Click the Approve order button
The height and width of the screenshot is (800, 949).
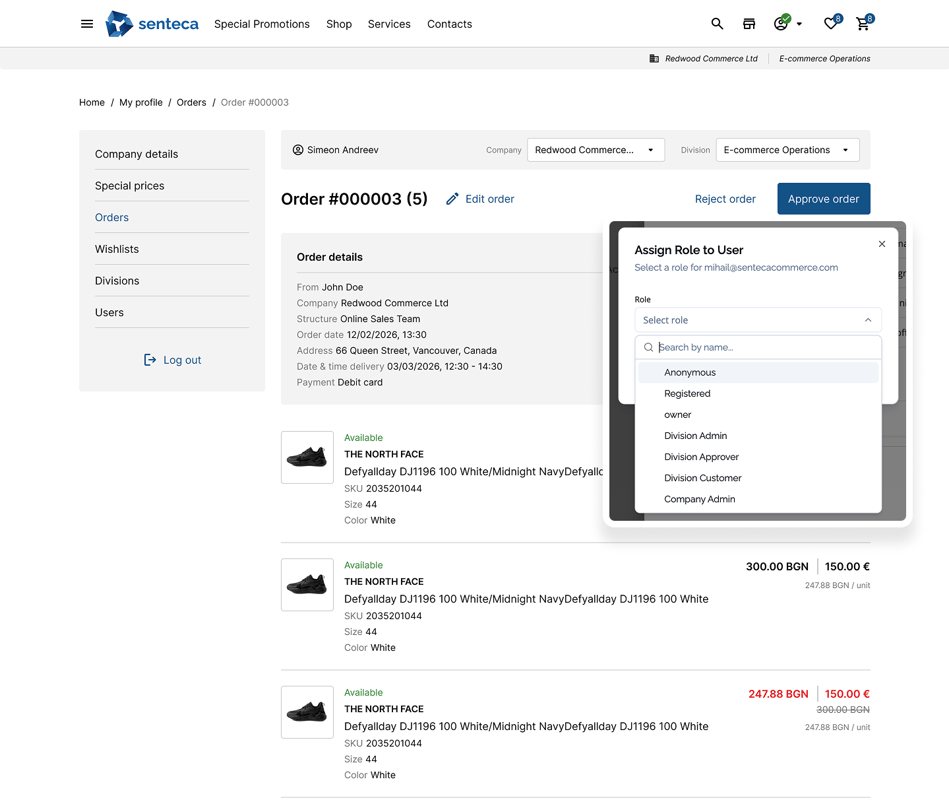(824, 198)
